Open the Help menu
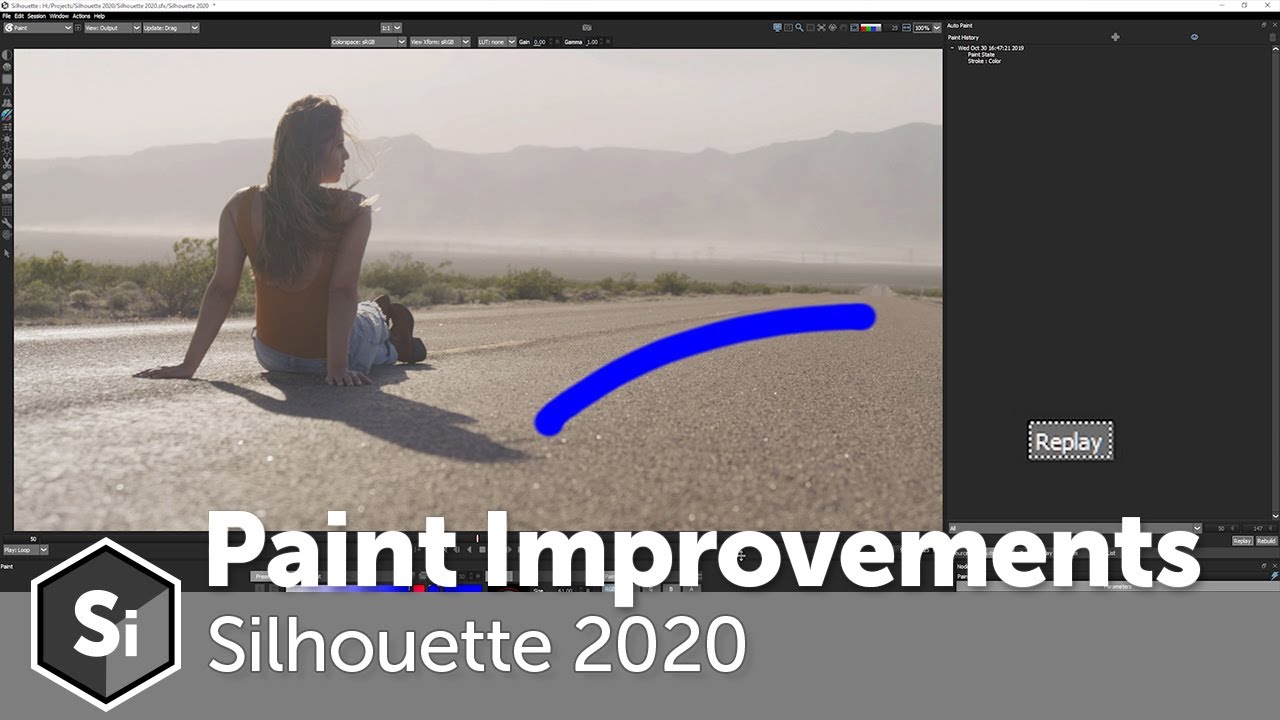Screen dimensions: 1280x720 tap(99, 16)
